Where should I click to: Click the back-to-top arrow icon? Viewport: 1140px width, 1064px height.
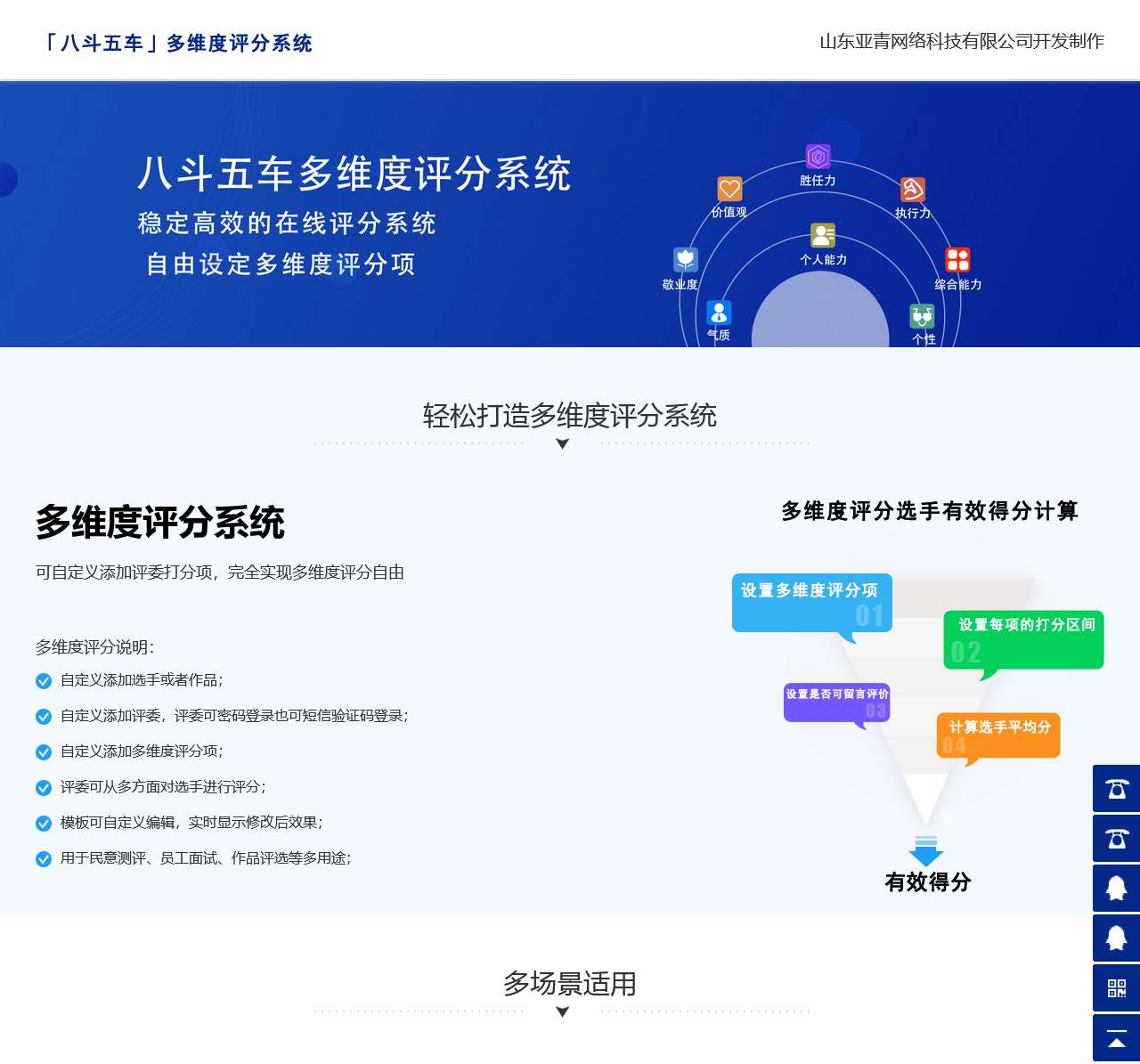point(1117,1037)
